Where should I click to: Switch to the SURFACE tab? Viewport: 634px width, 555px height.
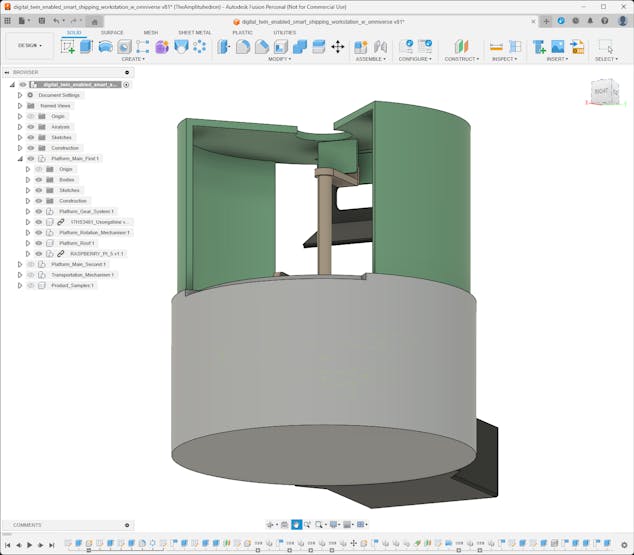112,32
